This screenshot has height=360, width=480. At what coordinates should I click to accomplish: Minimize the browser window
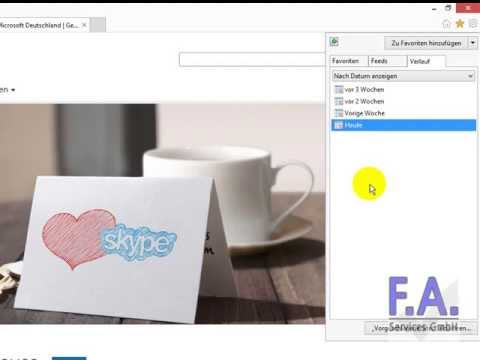(x=434, y=9)
